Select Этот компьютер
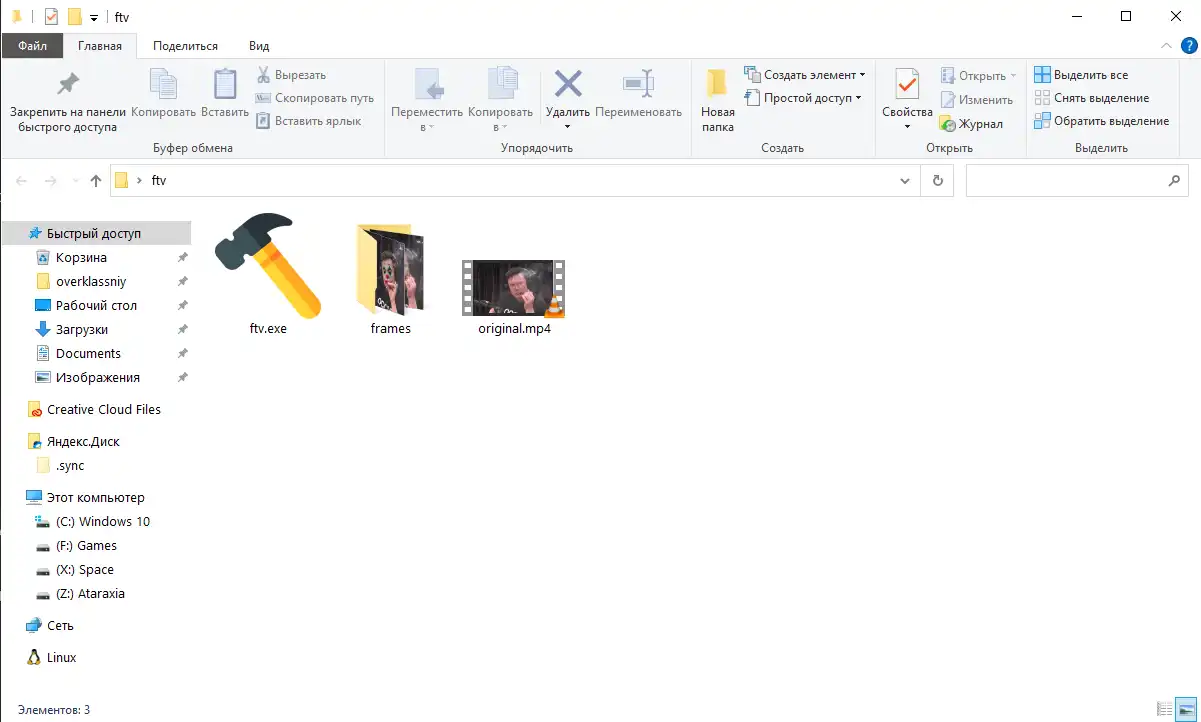Image resolution: width=1201 pixels, height=722 pixels. [x=96, y=497]
